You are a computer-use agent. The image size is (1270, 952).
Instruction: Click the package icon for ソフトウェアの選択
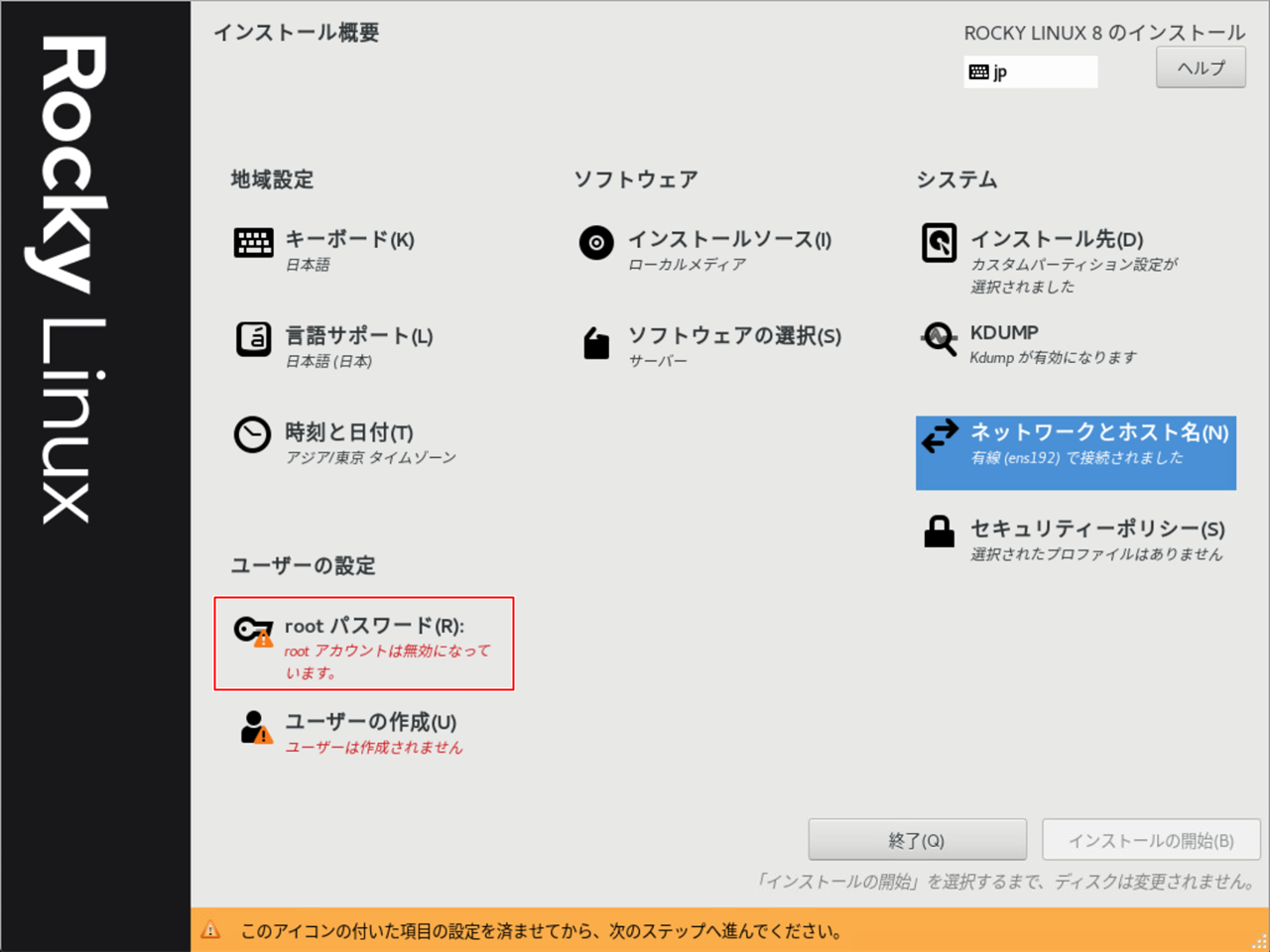(x=596, y=343)
